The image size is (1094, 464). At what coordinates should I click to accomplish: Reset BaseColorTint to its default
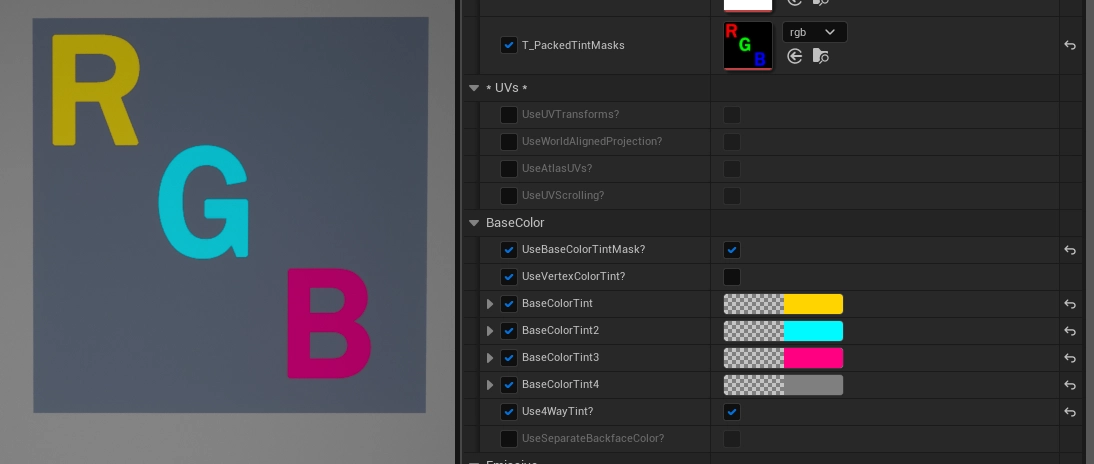pyautogui.click(x=1070, y=304)
